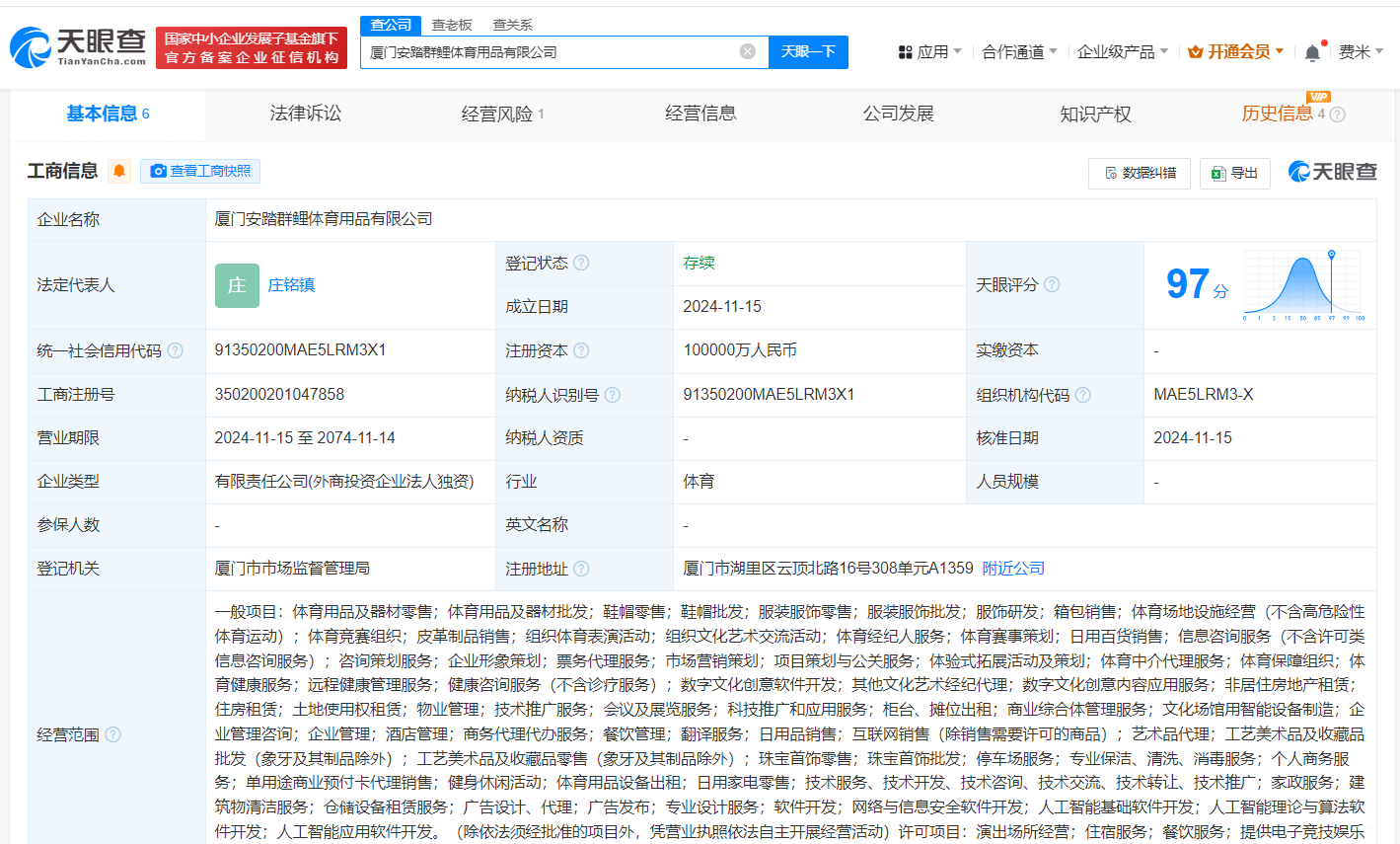
Task: Click the 天眼一下 search button
Action: tap(808, 51)
